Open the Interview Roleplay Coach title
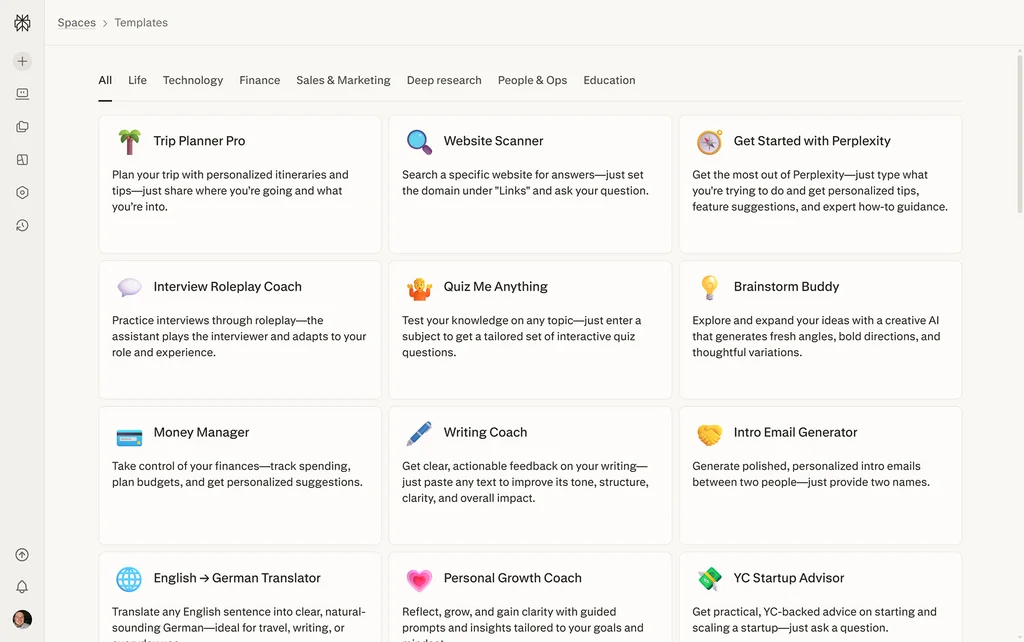 [227, 287]
